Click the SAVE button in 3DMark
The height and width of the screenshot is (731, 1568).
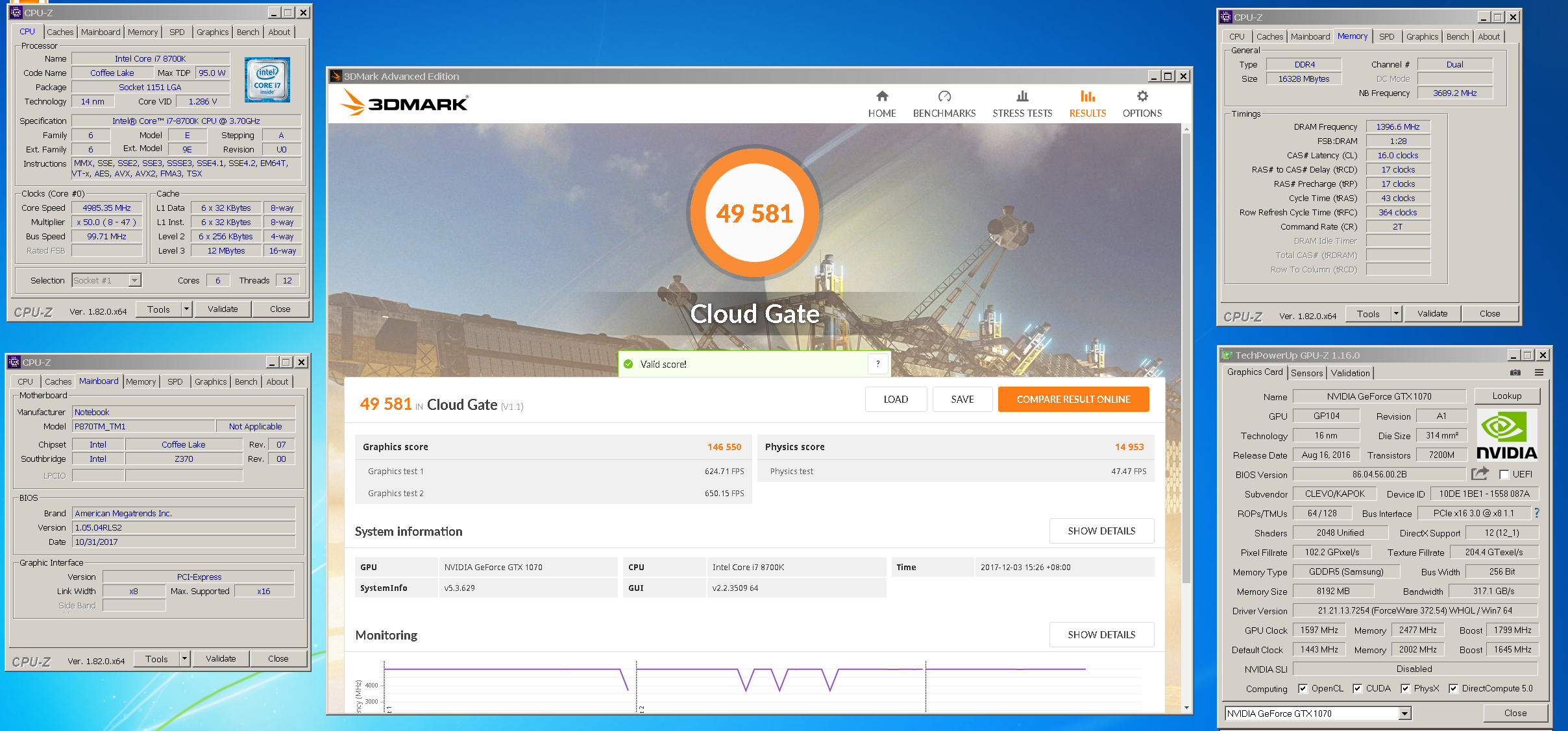[x=962, y=399]
